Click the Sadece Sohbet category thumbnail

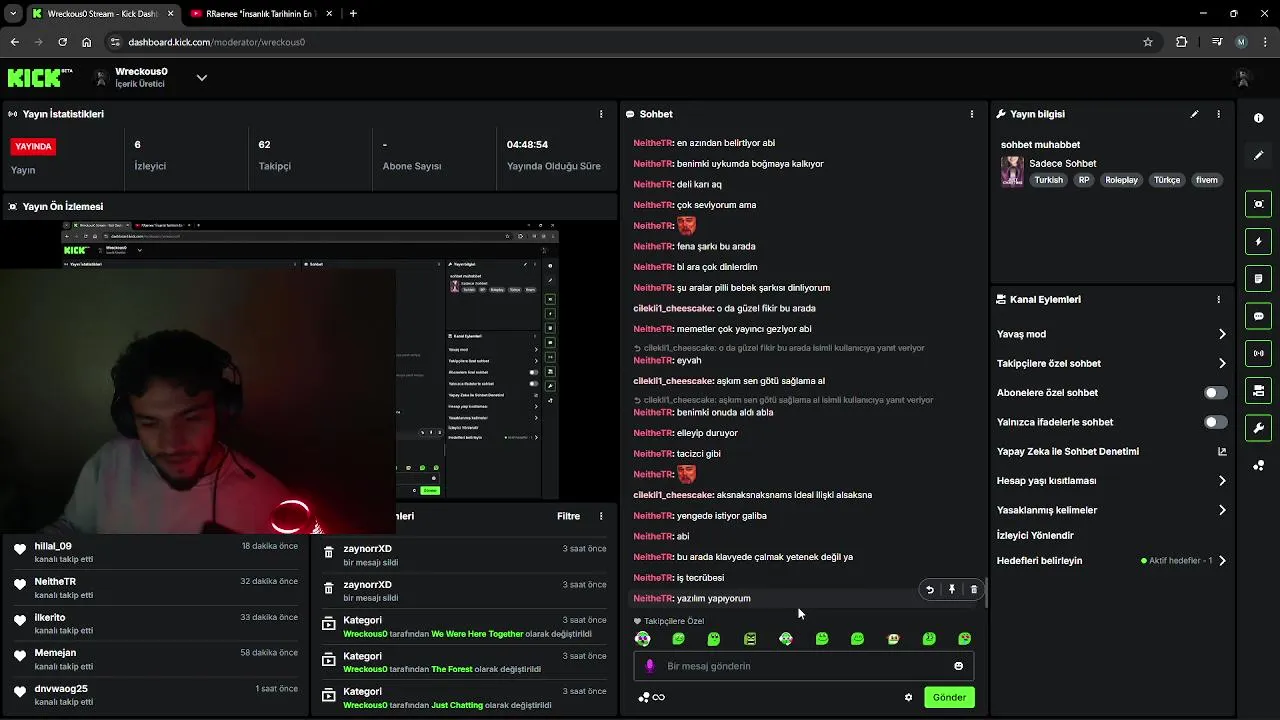(1012, 171)
